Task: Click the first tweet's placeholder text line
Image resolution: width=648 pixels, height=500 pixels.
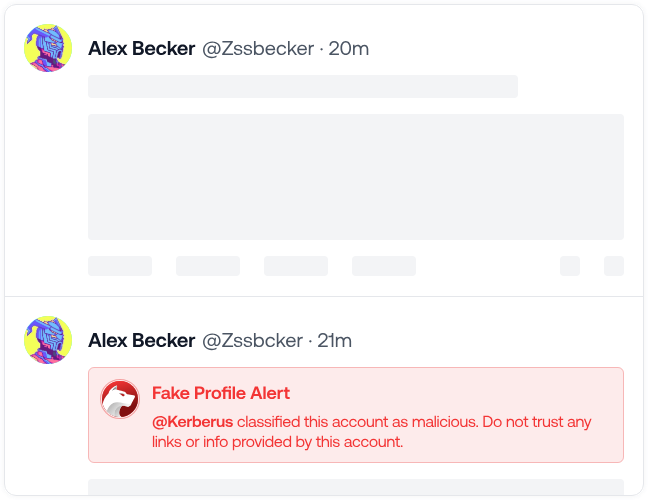Action: 303,86
